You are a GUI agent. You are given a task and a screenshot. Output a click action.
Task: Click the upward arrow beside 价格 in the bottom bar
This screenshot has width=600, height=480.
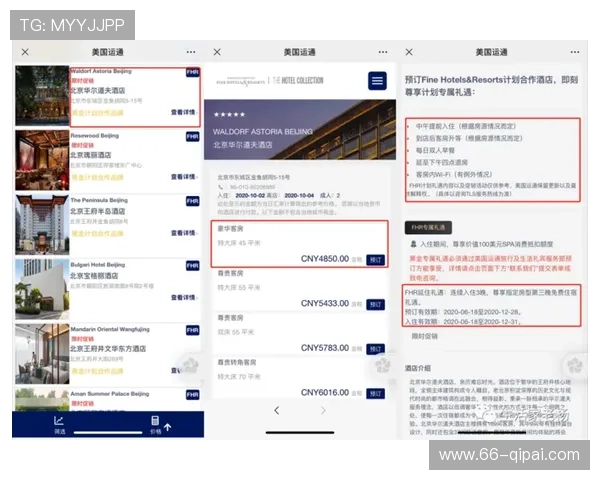pyautogui.click(x=168, y=427)
